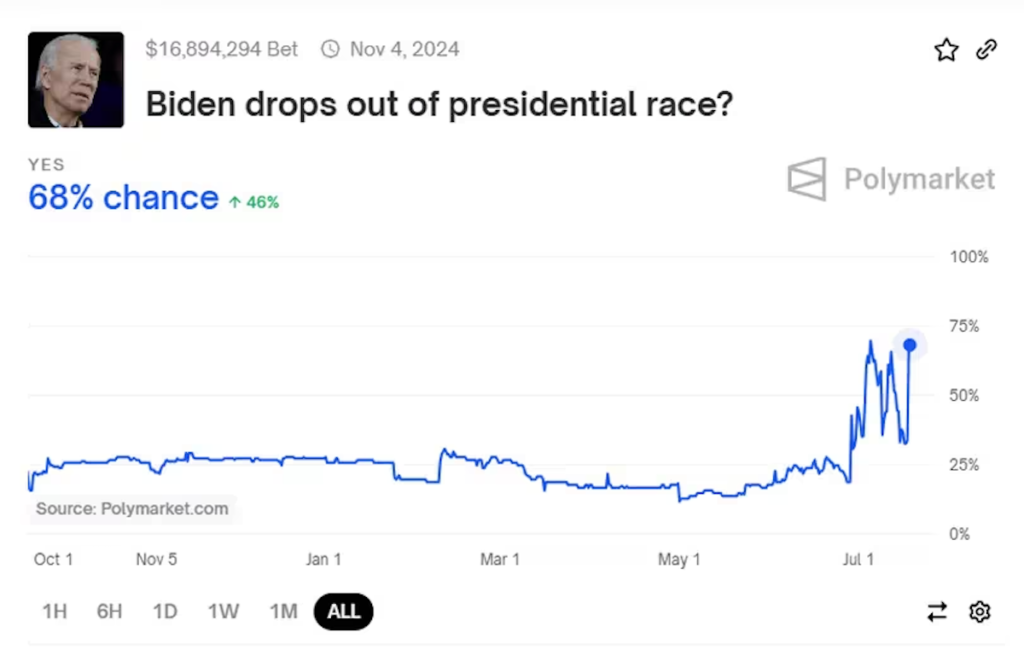Open the 'Biden drops out' market title
Screen dimensions: 1024x661
440,103
